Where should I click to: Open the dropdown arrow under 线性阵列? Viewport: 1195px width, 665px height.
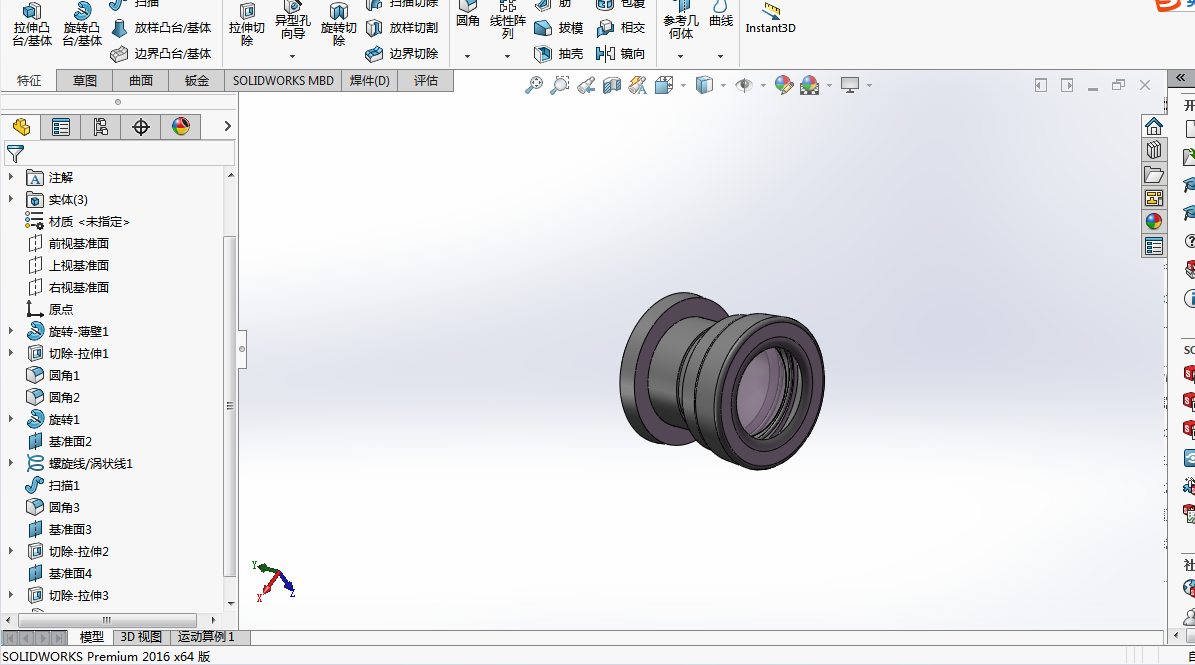(x=507, y=56)
